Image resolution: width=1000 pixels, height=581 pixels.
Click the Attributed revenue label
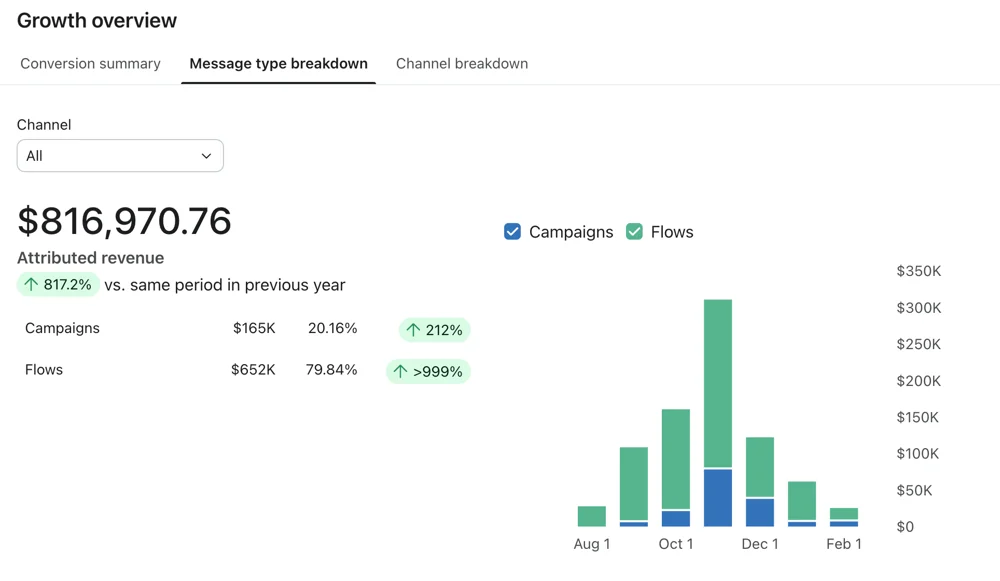(x=91, y=258)
